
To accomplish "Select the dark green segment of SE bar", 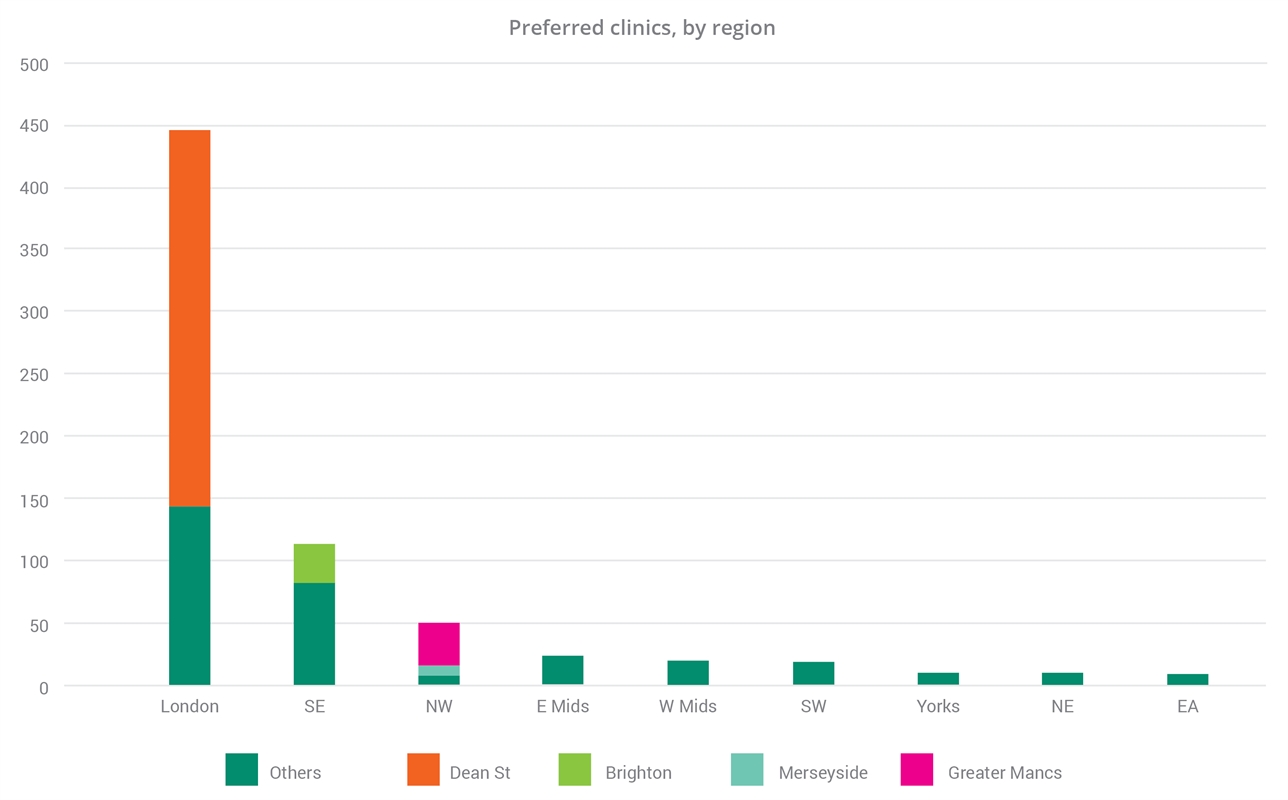I will (x=314, y=634).
